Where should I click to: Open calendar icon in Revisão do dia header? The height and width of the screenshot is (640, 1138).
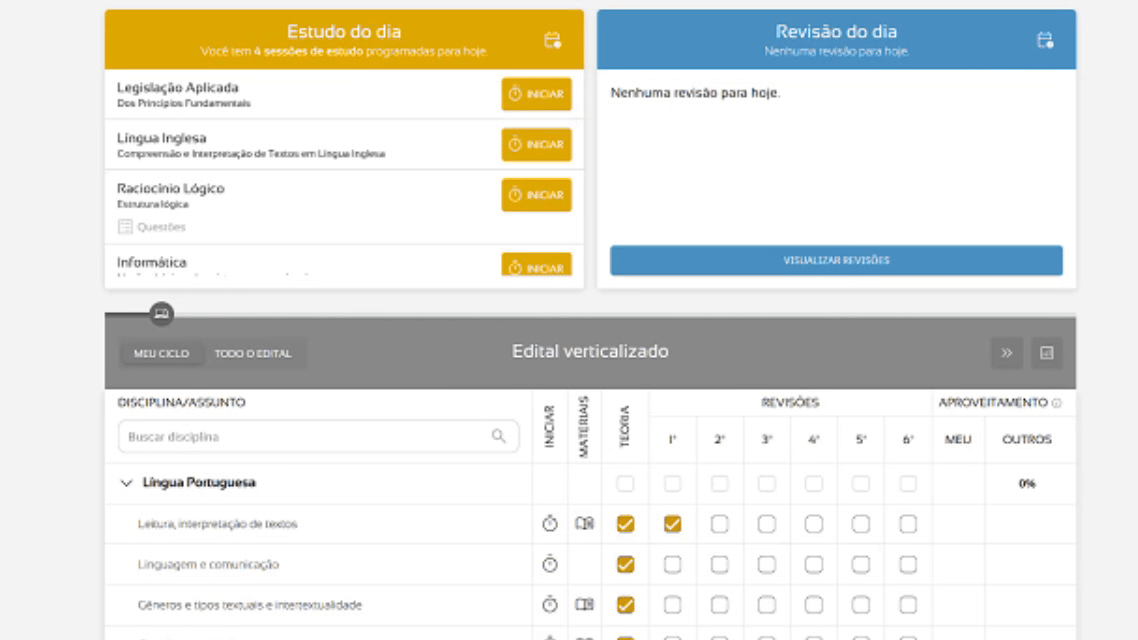click(x=1044, y=40)
